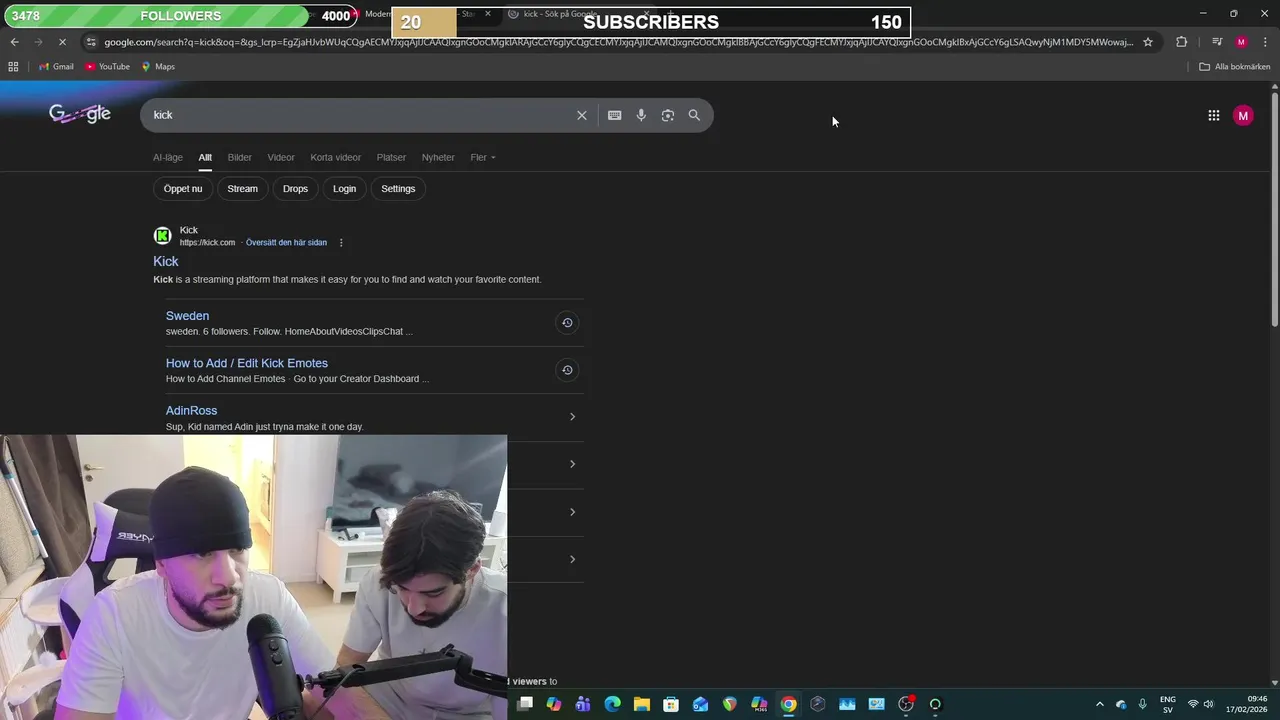Click the browser address bar URL

pyautogui.click(x=618, y=42)
